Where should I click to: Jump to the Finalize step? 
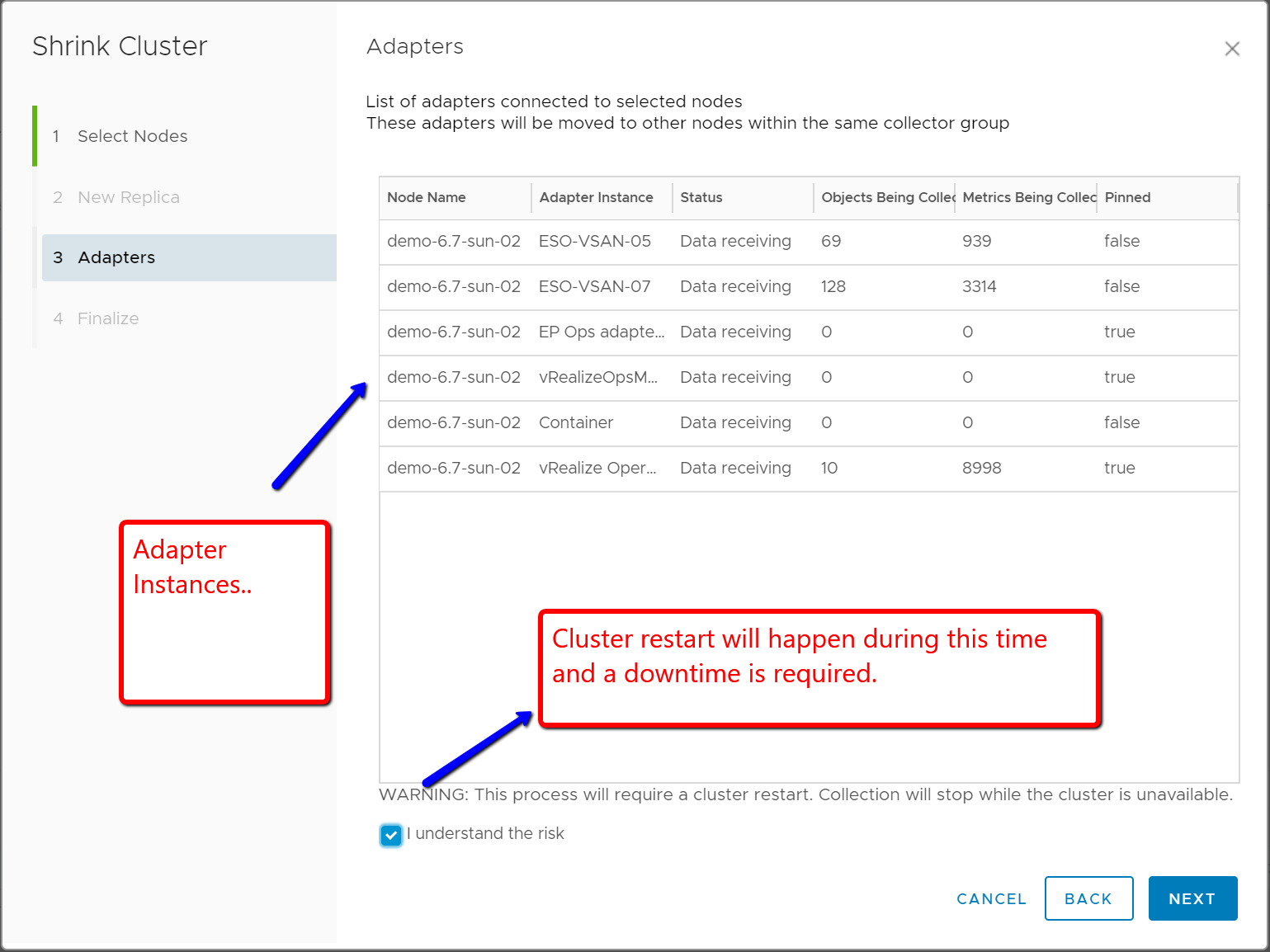coord(108,318)
